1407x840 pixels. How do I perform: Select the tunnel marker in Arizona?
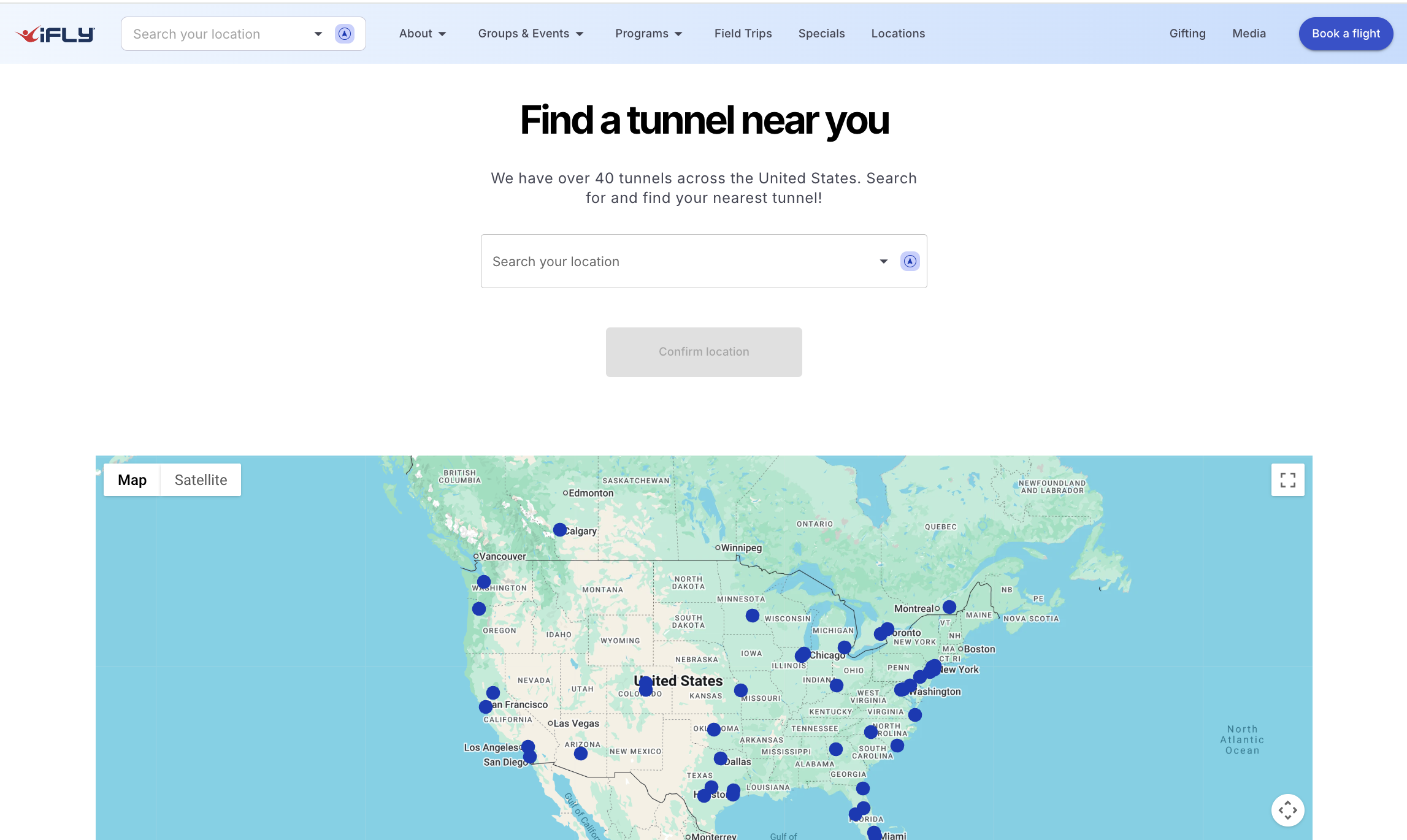pyautogui.click(x=581, y=754)
